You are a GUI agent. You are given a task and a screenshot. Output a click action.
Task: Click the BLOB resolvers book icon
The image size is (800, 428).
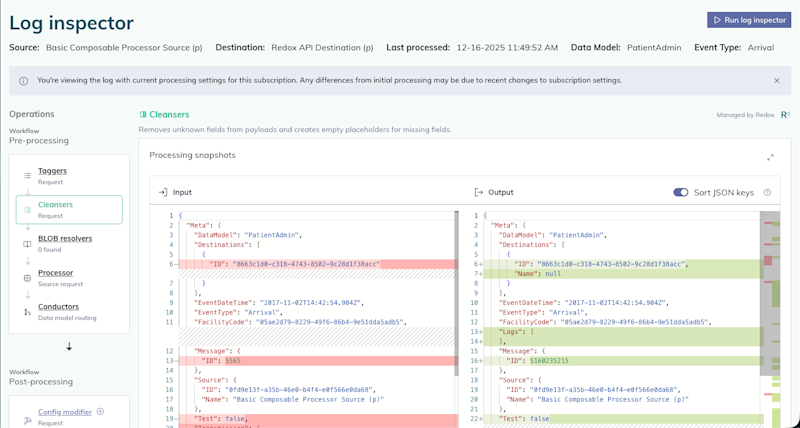[27, 244]
